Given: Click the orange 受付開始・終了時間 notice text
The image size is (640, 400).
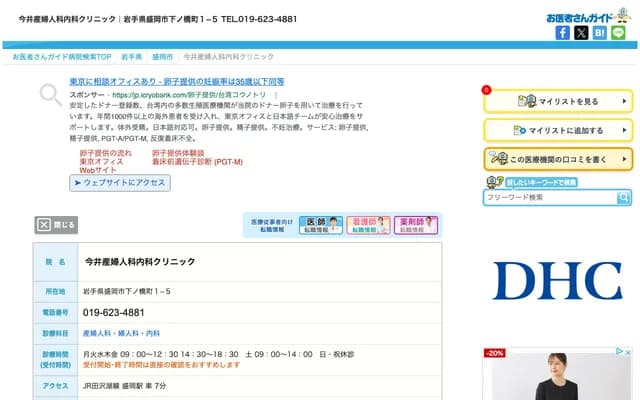Looking at the screenshot, I should [x=161, y=365].
